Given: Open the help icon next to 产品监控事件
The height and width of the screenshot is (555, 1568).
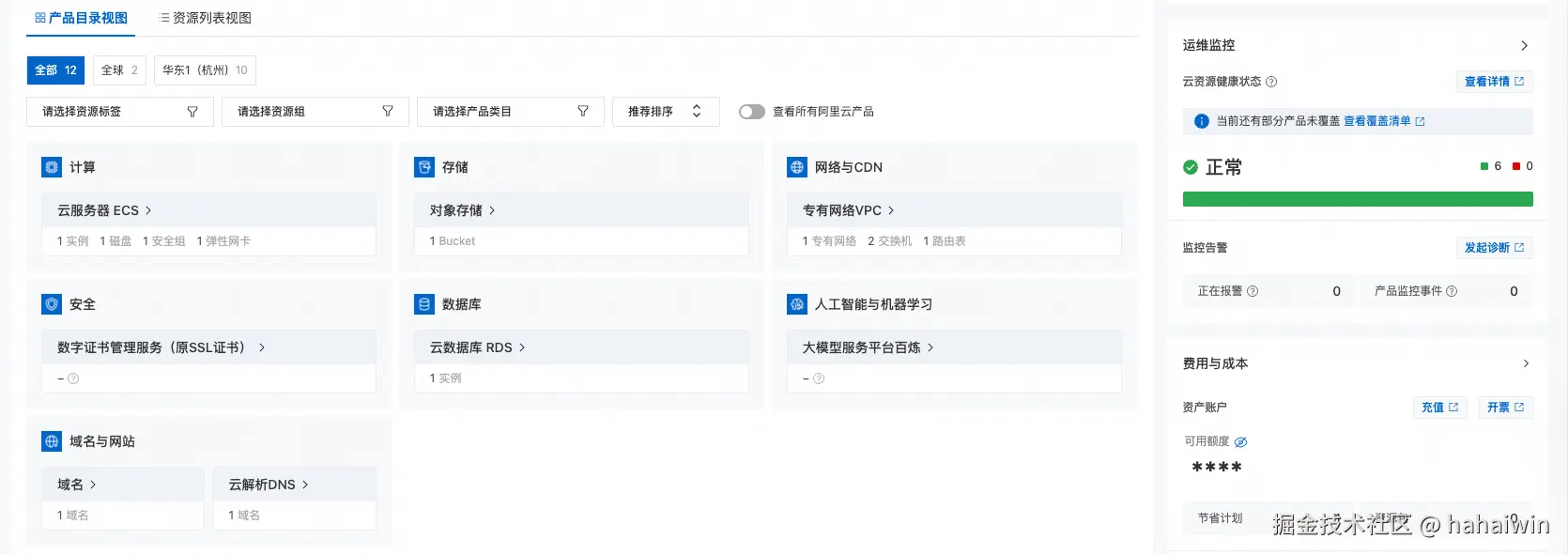Looking at the screenshot, I should [1452, 291].
